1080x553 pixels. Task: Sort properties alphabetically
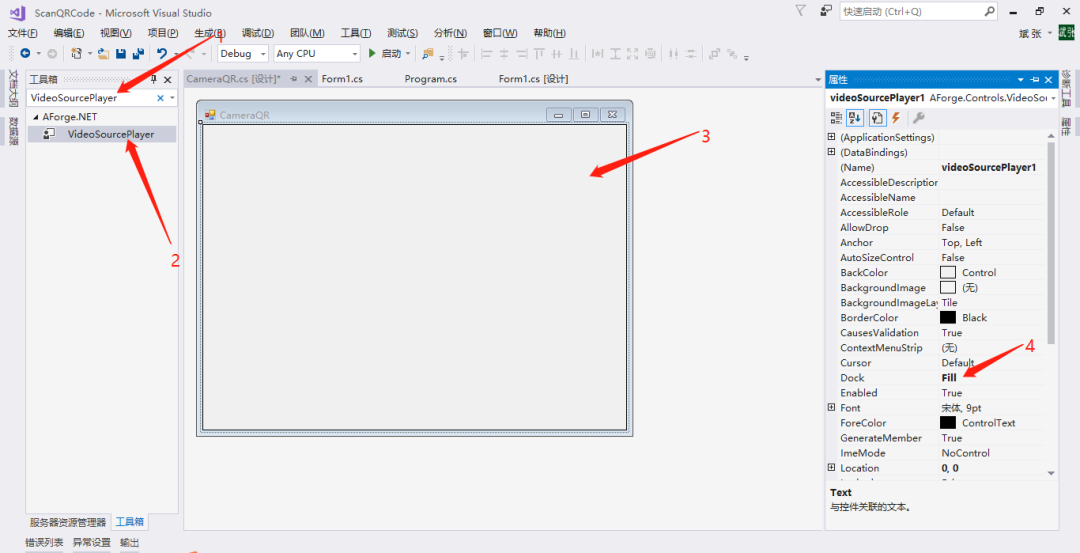point(856,118)
